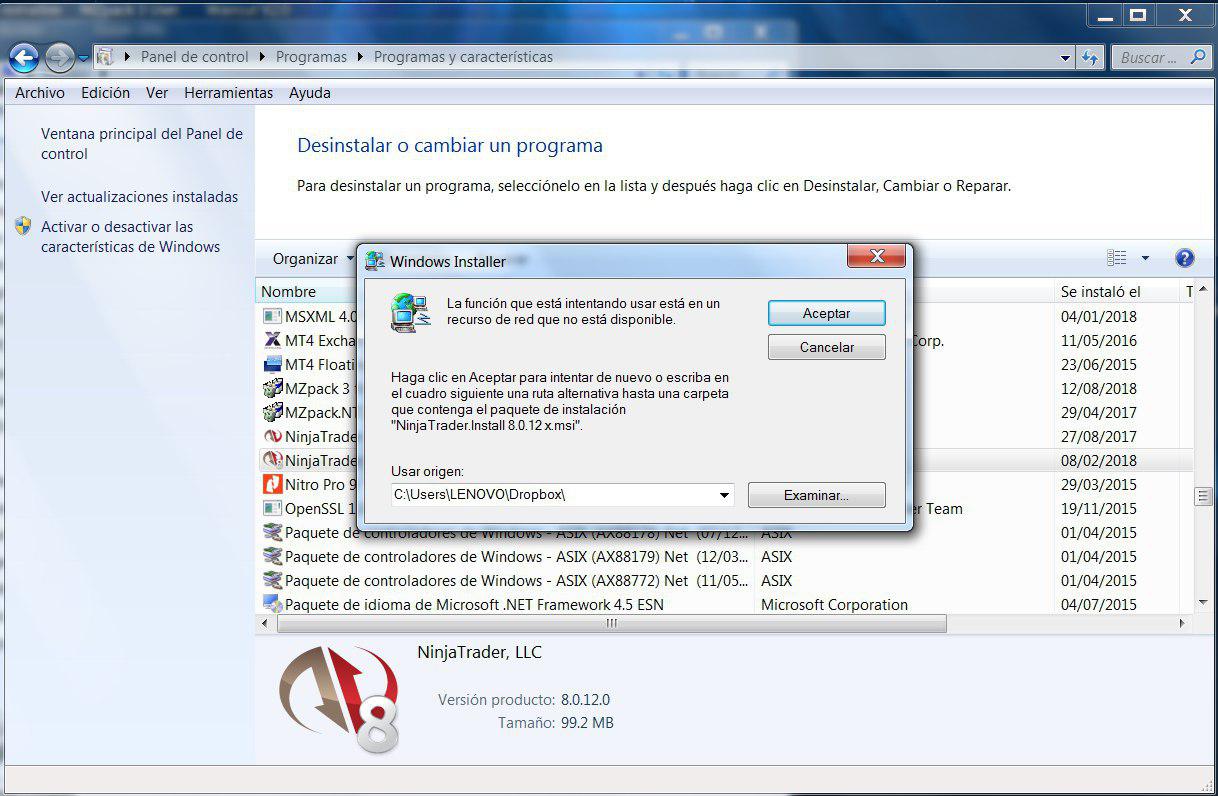
Task: Sort by the Se instaló el column header
Action: pos(1100,292)
